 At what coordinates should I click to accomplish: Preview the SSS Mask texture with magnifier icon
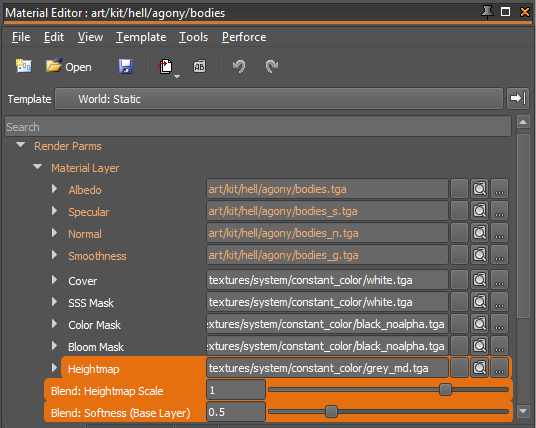[479, 302]
